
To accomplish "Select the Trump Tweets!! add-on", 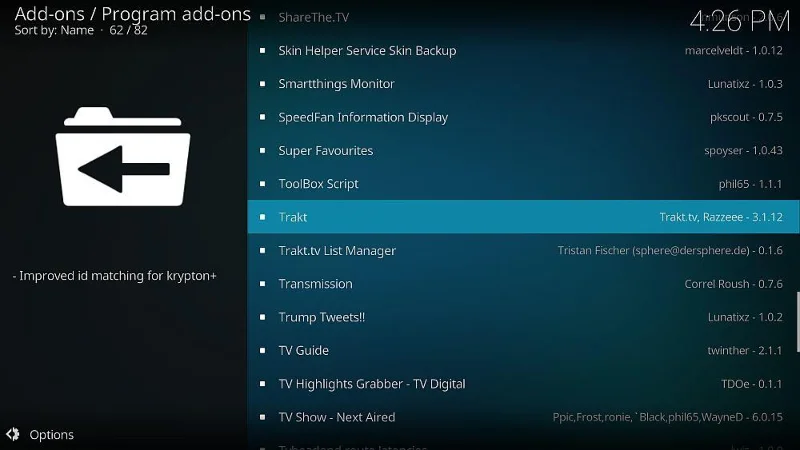I will (x=523, y=317).
